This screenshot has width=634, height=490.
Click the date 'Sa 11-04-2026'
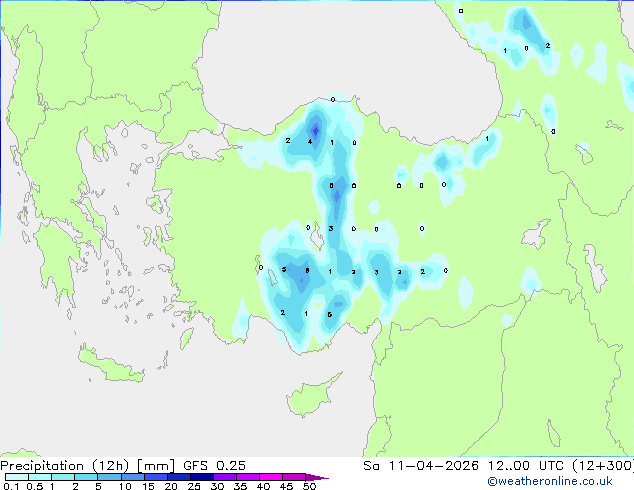coord(421,466)
